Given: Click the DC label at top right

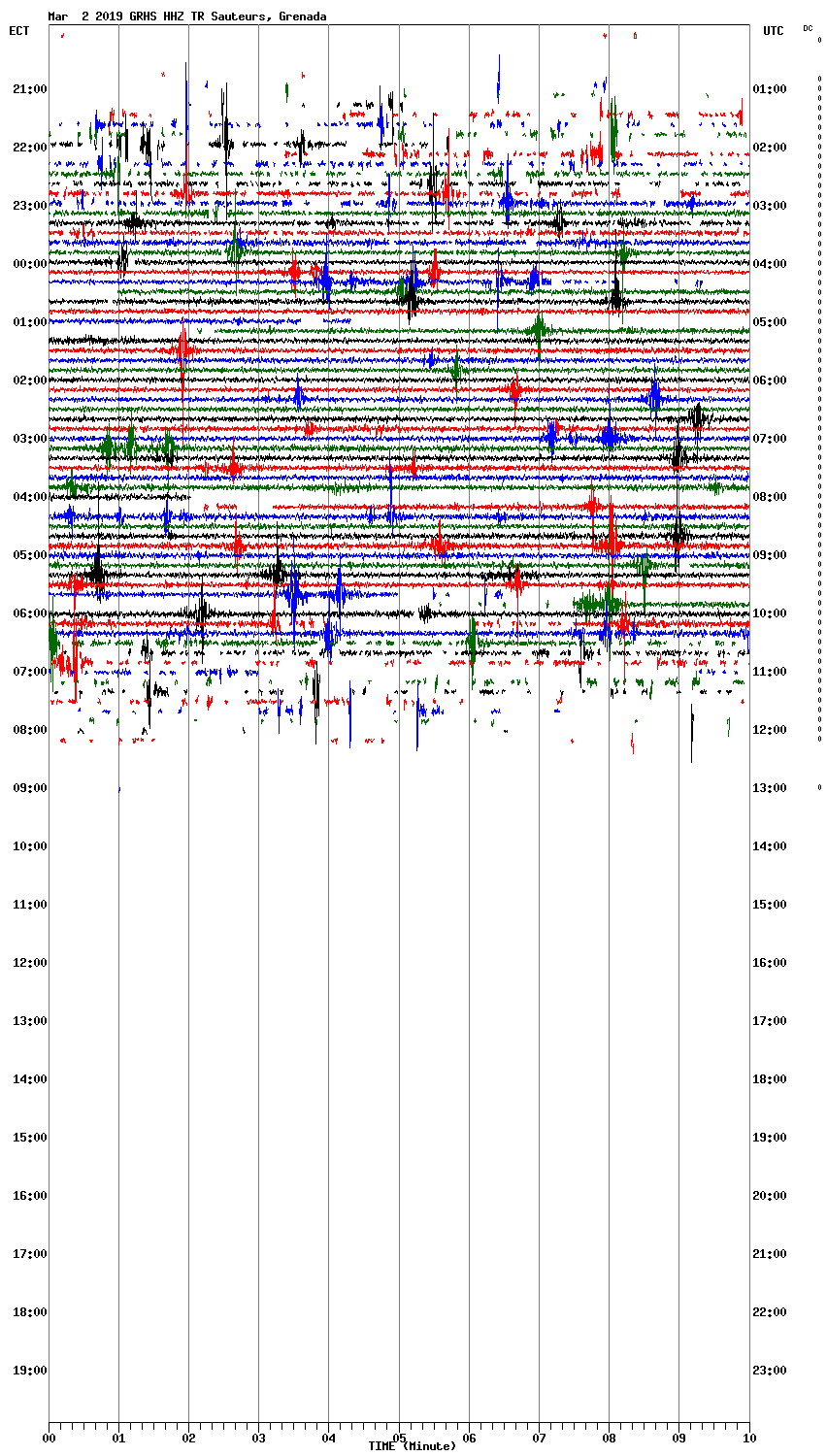Looking at the screenshot, I should point(808,28).
